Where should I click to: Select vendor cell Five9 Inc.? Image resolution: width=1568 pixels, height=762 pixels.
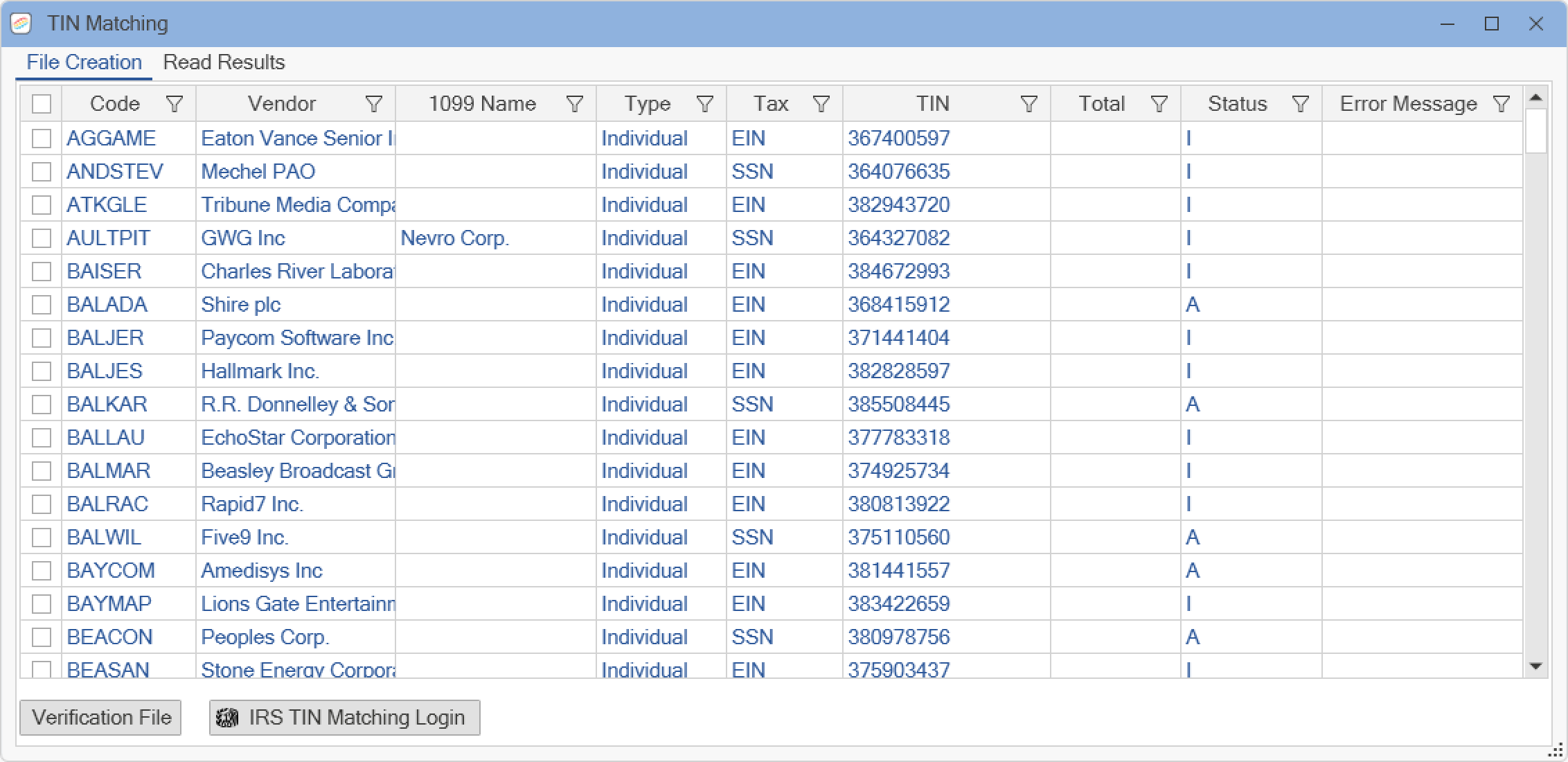[x=296, y=538]
